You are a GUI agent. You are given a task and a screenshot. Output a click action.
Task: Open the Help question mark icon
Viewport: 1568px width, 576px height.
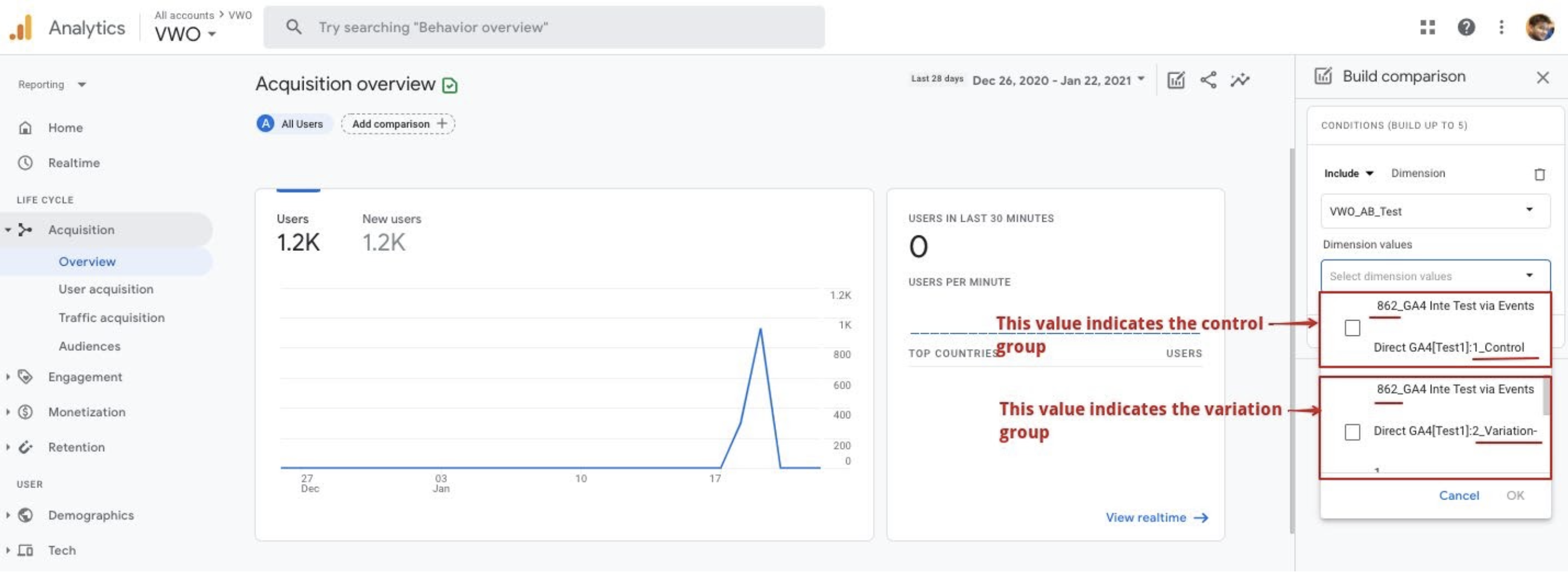1466,27
